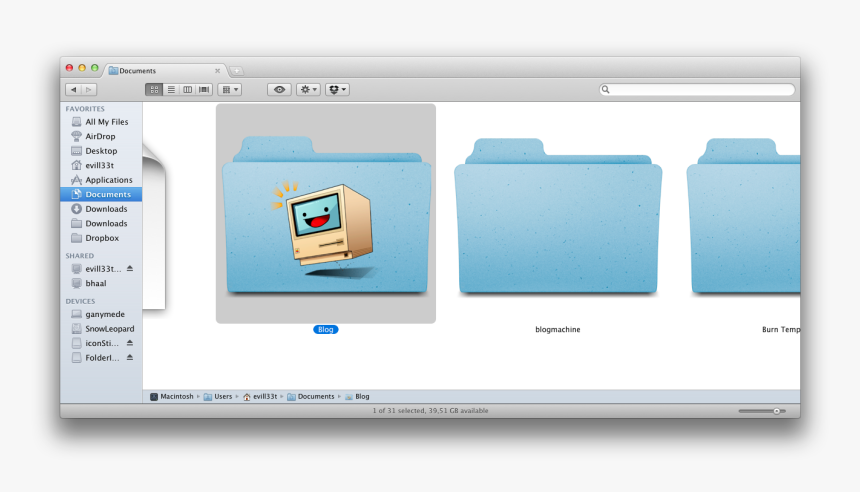This screenshot has height=492, width=860.
Task: Select the blogmachine folder thumbnail
Action: pyautogui.click(x=558, y=216)
